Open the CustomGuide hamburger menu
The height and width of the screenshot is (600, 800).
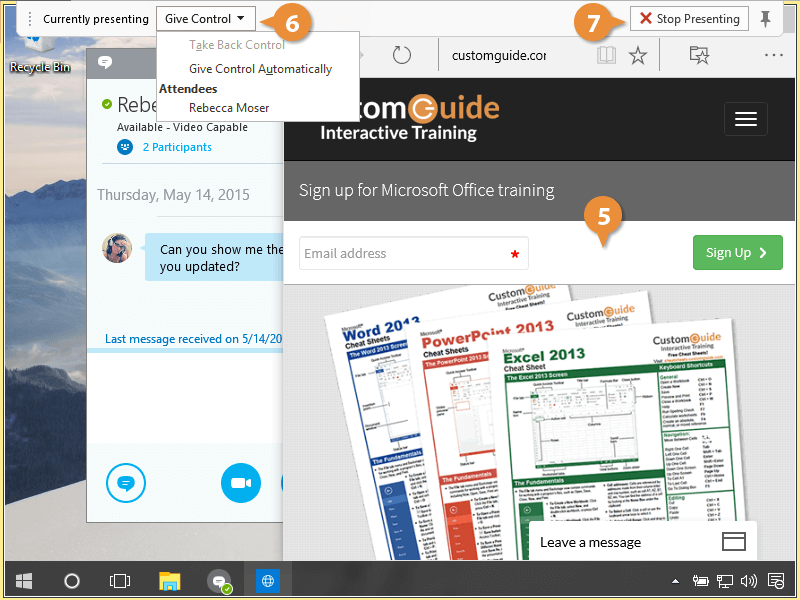[x=745, y=118]
